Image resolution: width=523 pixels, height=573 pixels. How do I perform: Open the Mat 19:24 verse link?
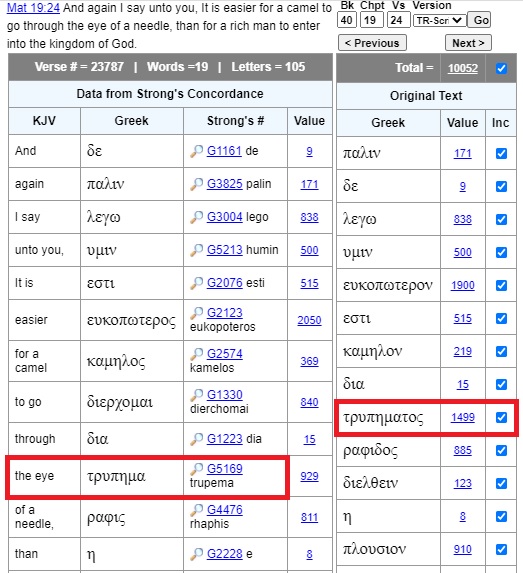(33, 8)
